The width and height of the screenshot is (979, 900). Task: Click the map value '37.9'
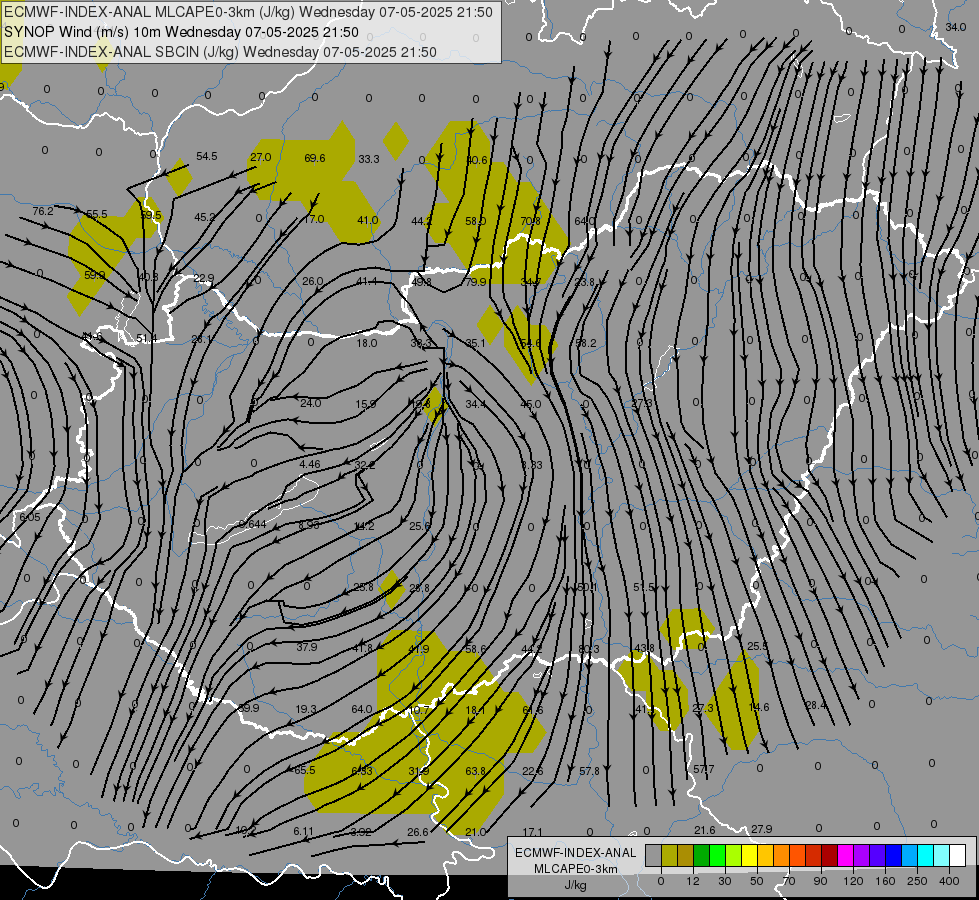tap(307, 647)
